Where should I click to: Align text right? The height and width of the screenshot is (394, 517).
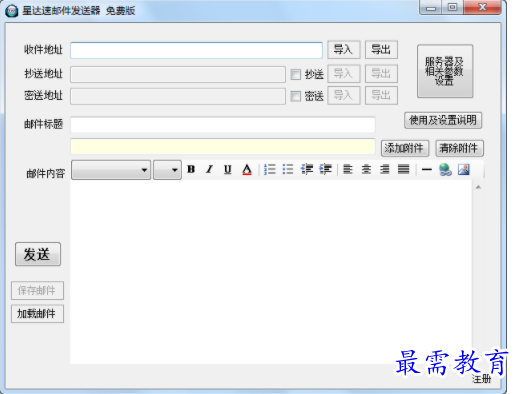point(385,169)
